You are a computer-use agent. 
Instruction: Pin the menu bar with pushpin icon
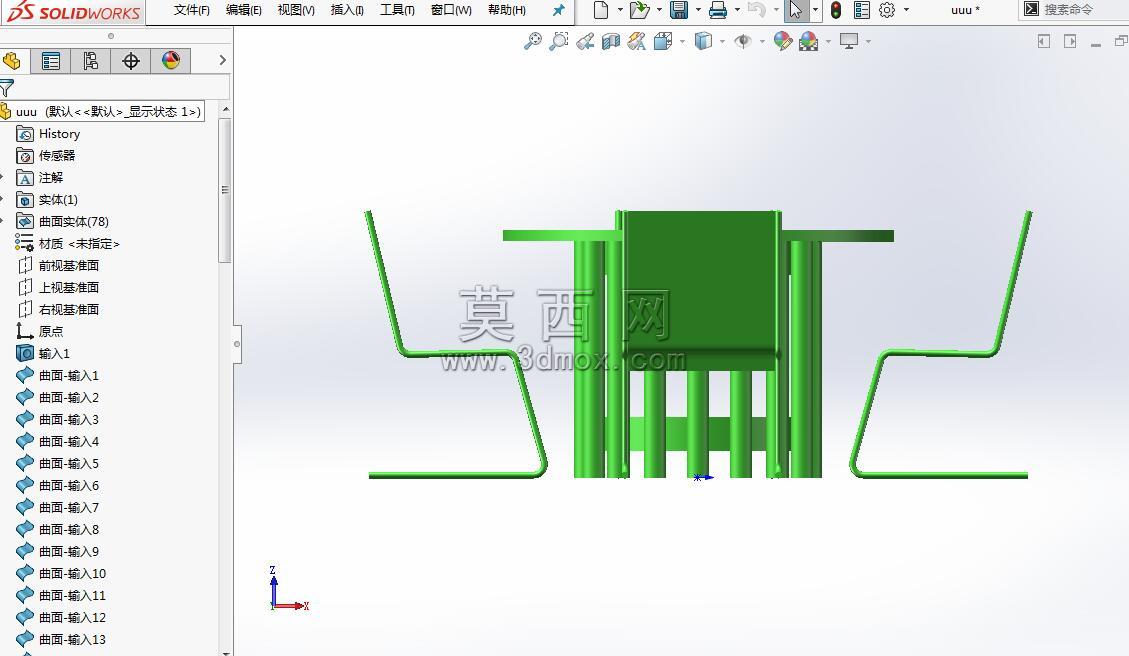pos(558,10)
